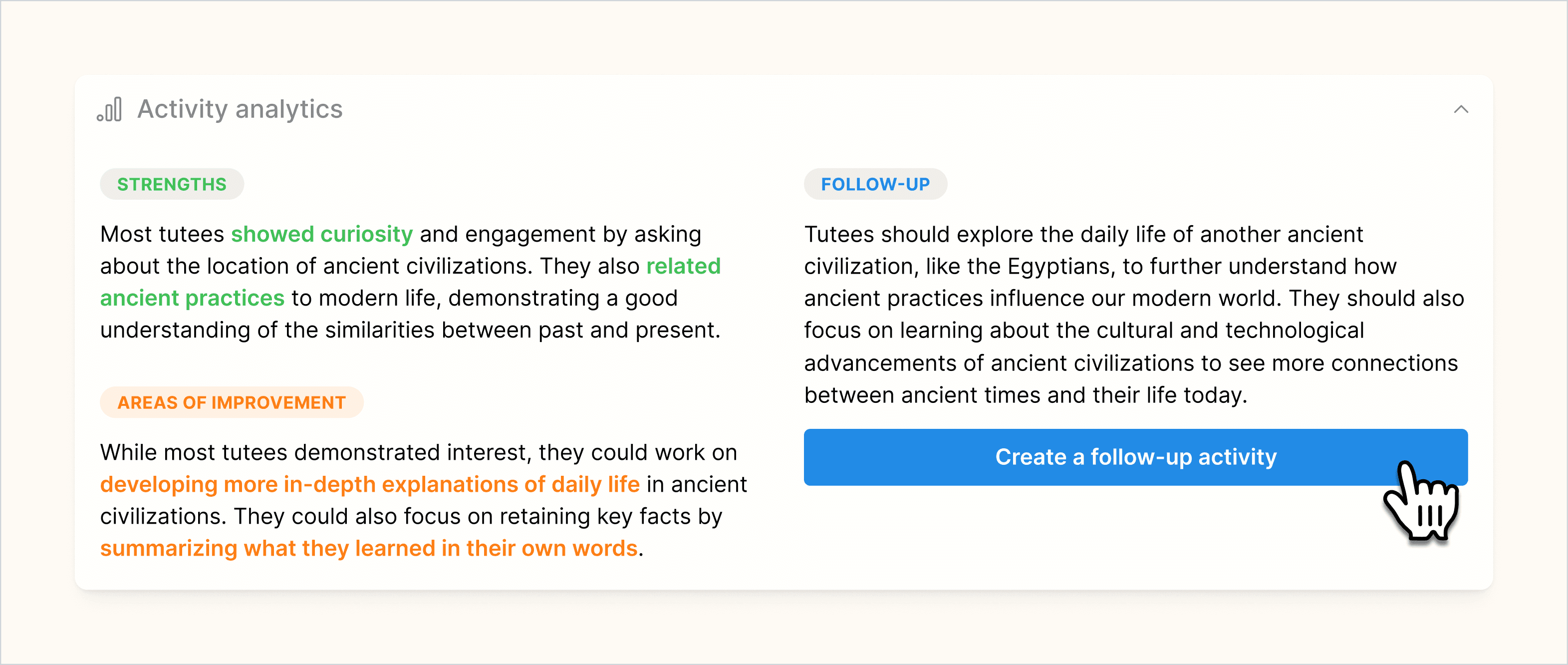Select the orange AREAS OF IMPROVEMENT label
1568x665 pixels.
click(x=231, y=402)
